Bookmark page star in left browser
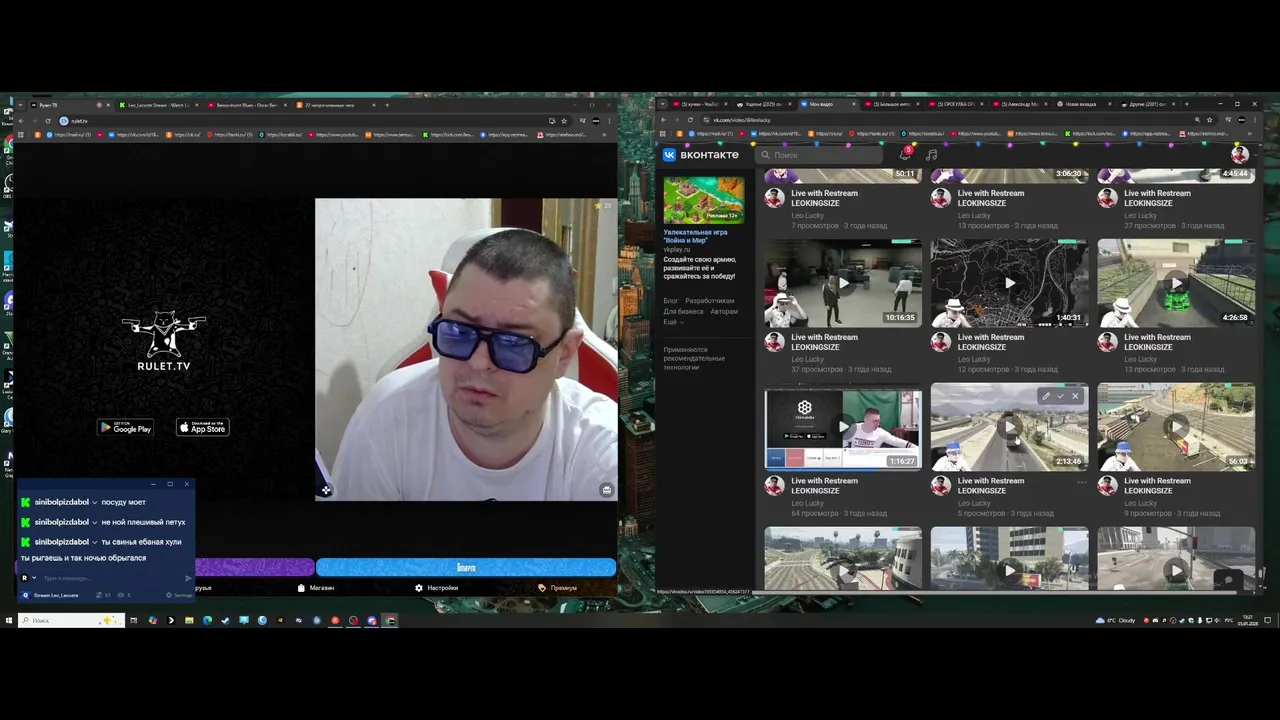The height and width of the screenshot is (720, 1280). 564,121
